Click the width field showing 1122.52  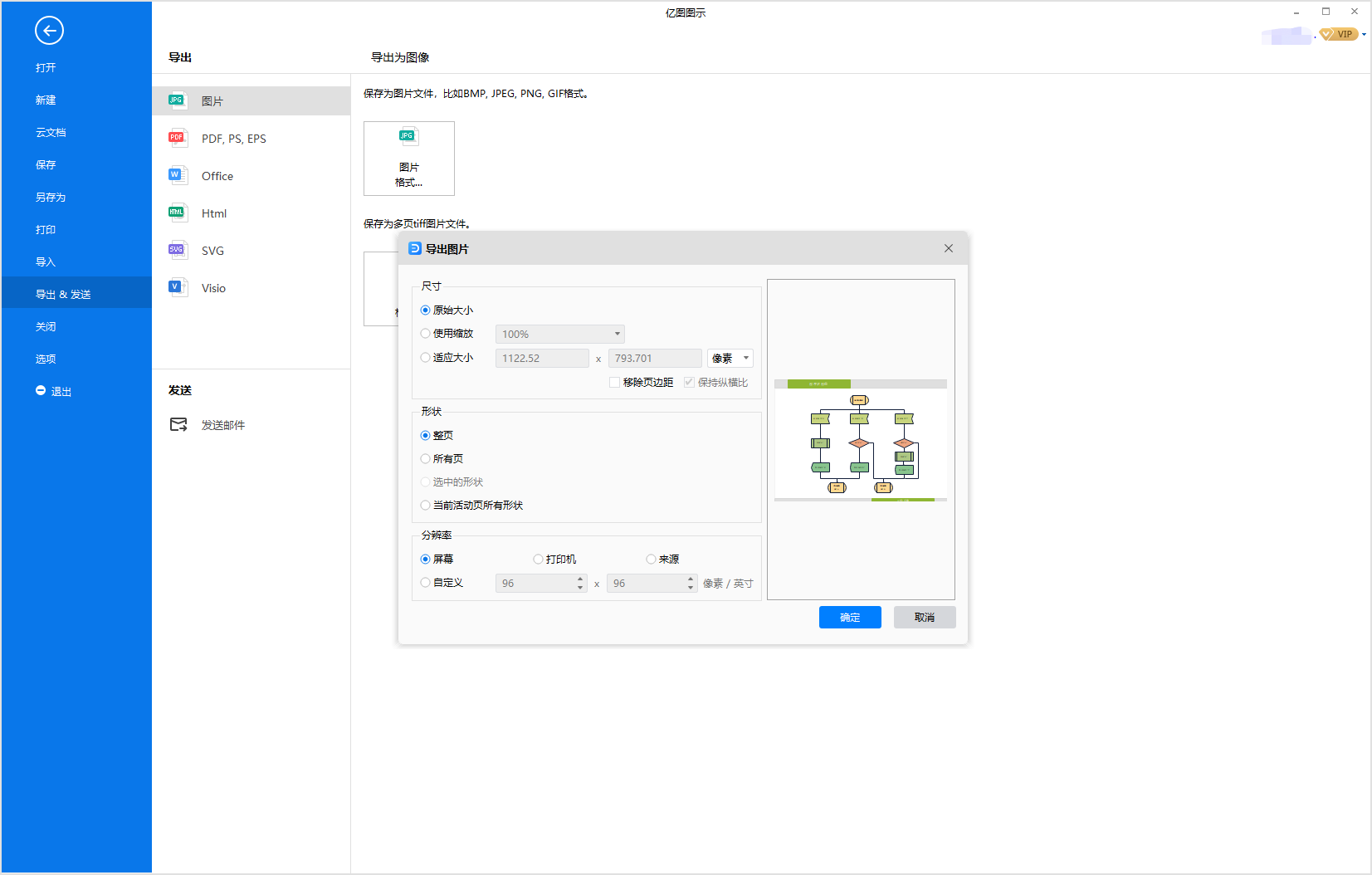(542, 358)
